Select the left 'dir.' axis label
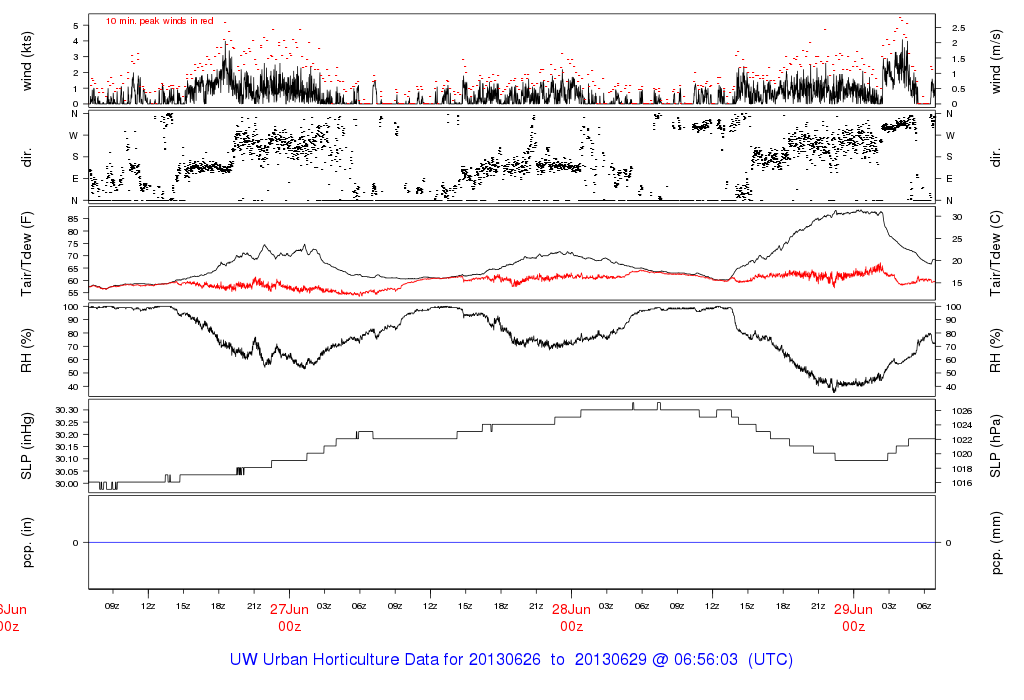 point(28,157)
